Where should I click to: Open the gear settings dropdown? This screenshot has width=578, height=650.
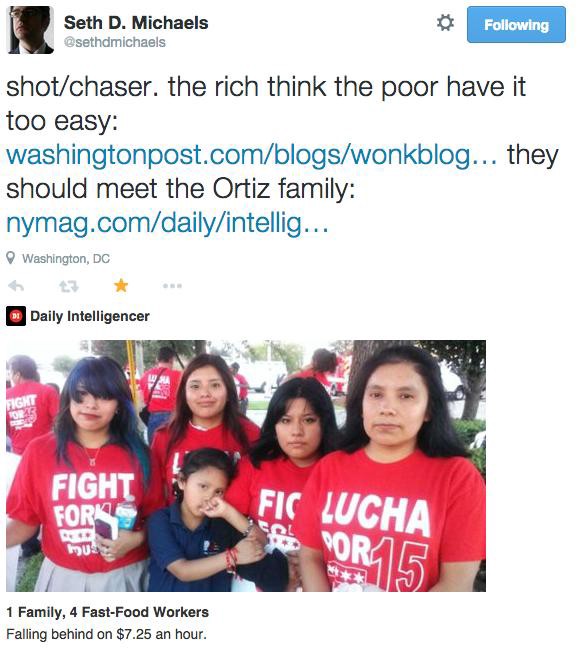[x=445, y=23]
